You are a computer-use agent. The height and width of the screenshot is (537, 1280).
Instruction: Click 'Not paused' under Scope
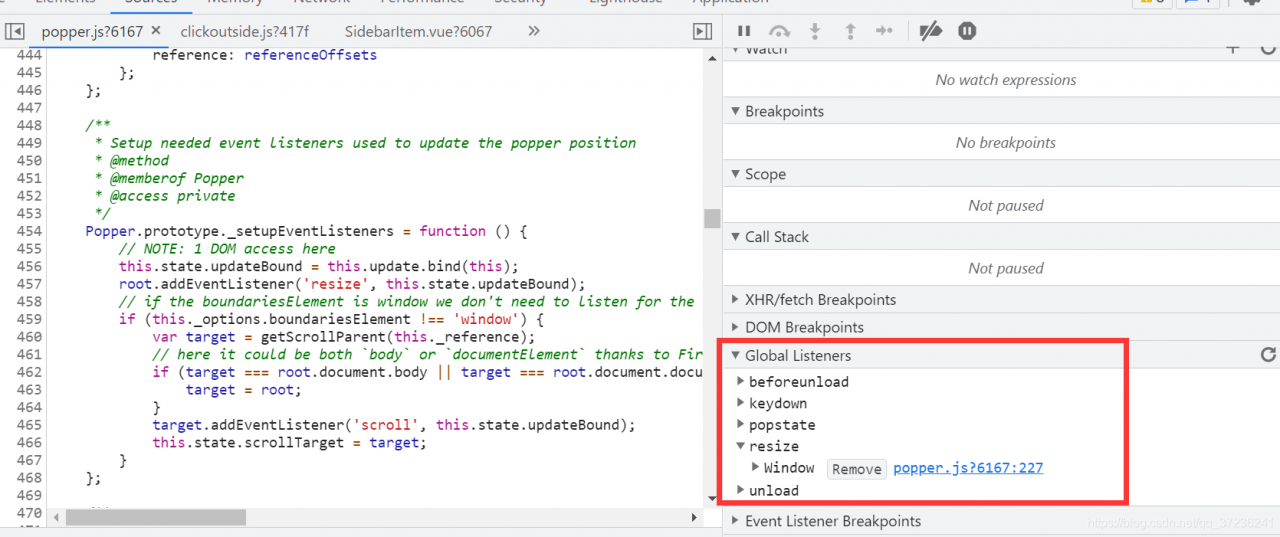pyautogui.click(x=1006, y=206)
